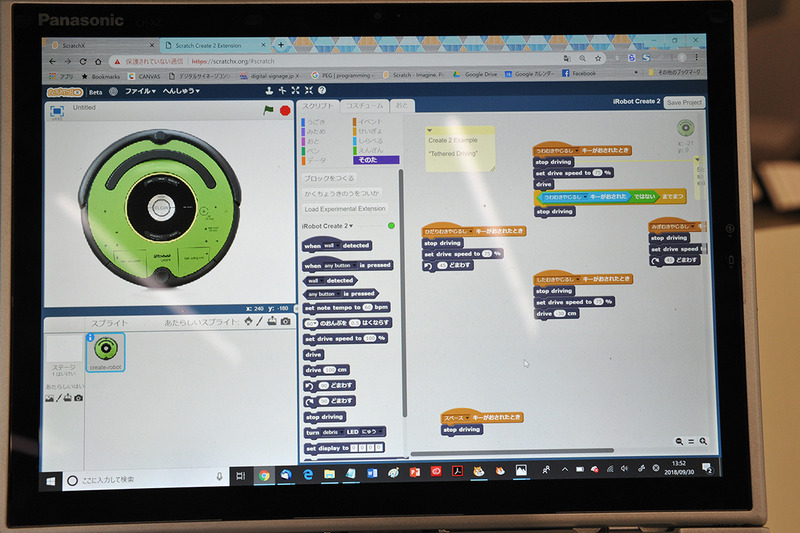Click the 'set drive speed to 100 %' palette block
This screenshot has width=800, height=533.
[x=345, y=339]
